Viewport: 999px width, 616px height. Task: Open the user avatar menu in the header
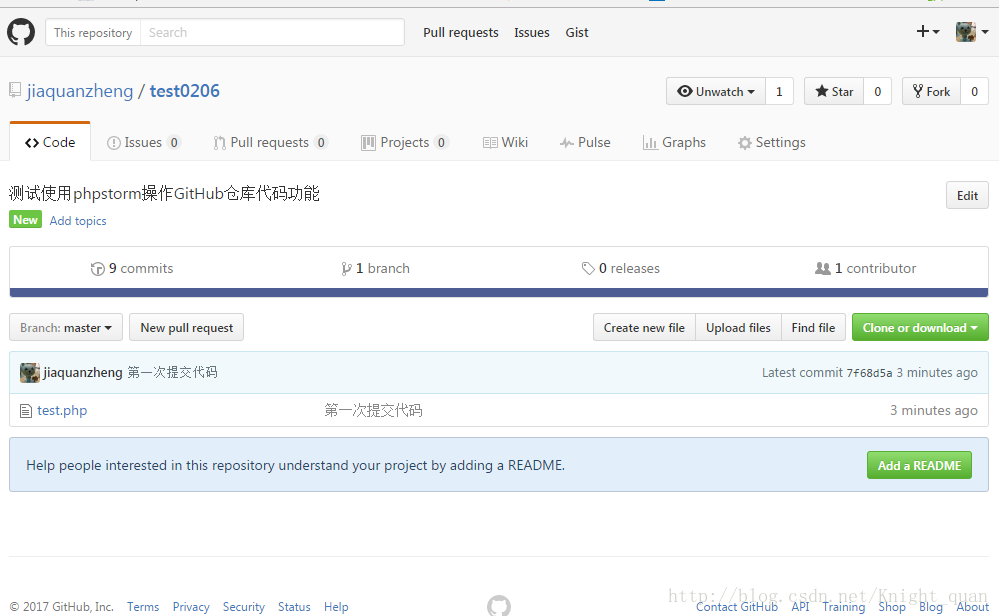tap(972, 31)
